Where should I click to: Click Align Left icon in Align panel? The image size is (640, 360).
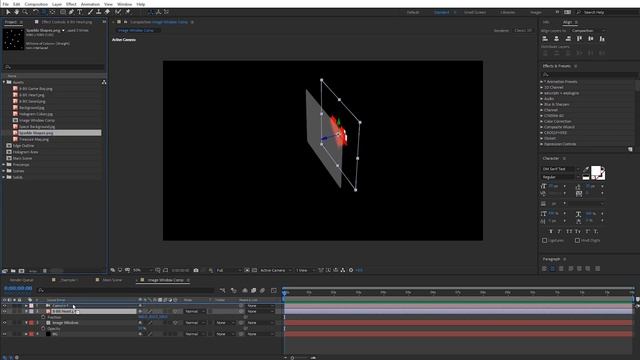(x=545, y=39)
